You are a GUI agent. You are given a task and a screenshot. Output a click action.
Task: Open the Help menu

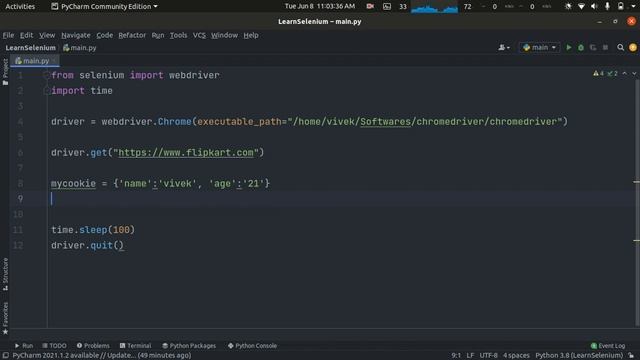pyautogui.click(x=251, y=35)
